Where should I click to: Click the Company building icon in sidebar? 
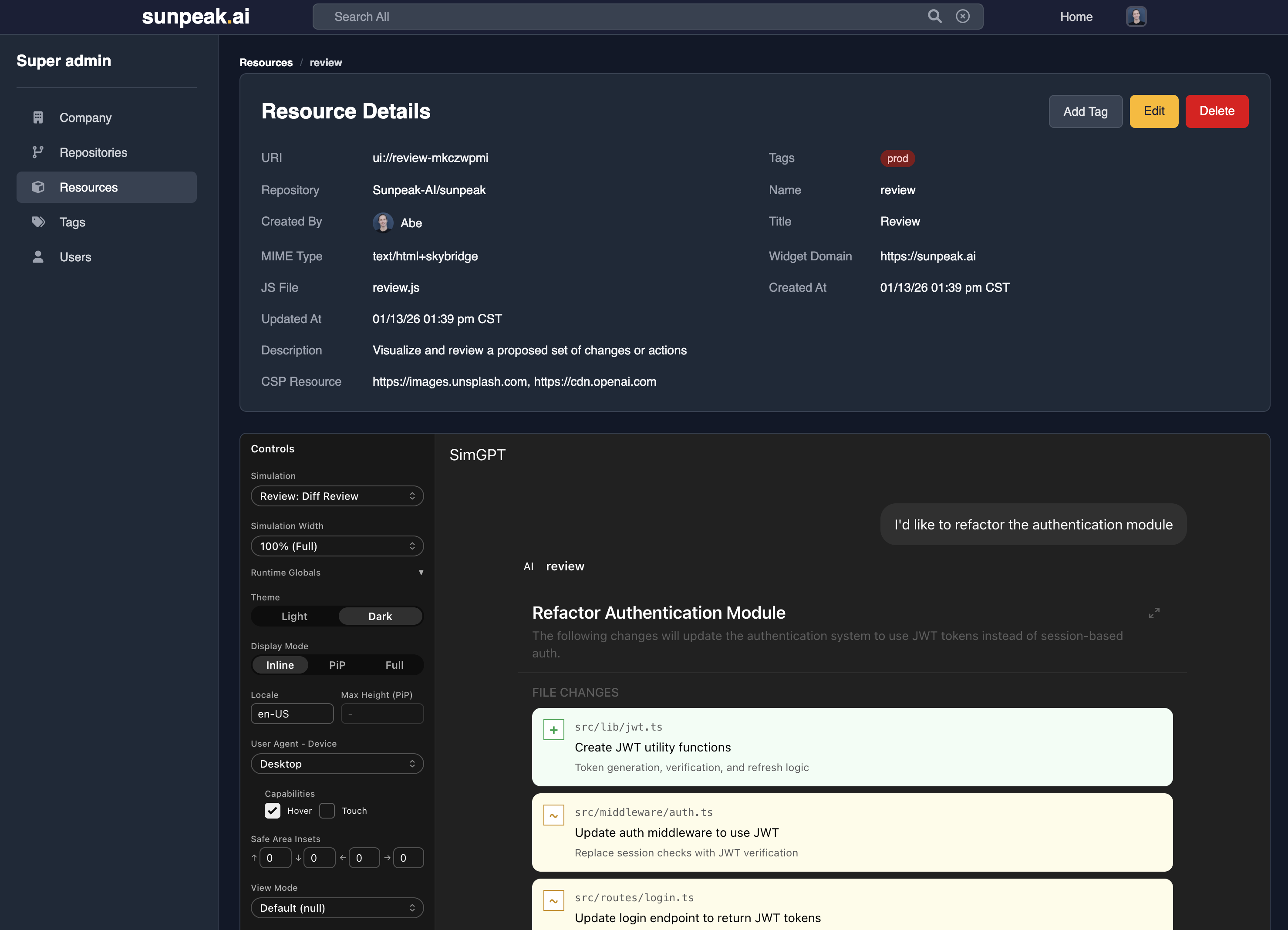(x=38, y=118)
